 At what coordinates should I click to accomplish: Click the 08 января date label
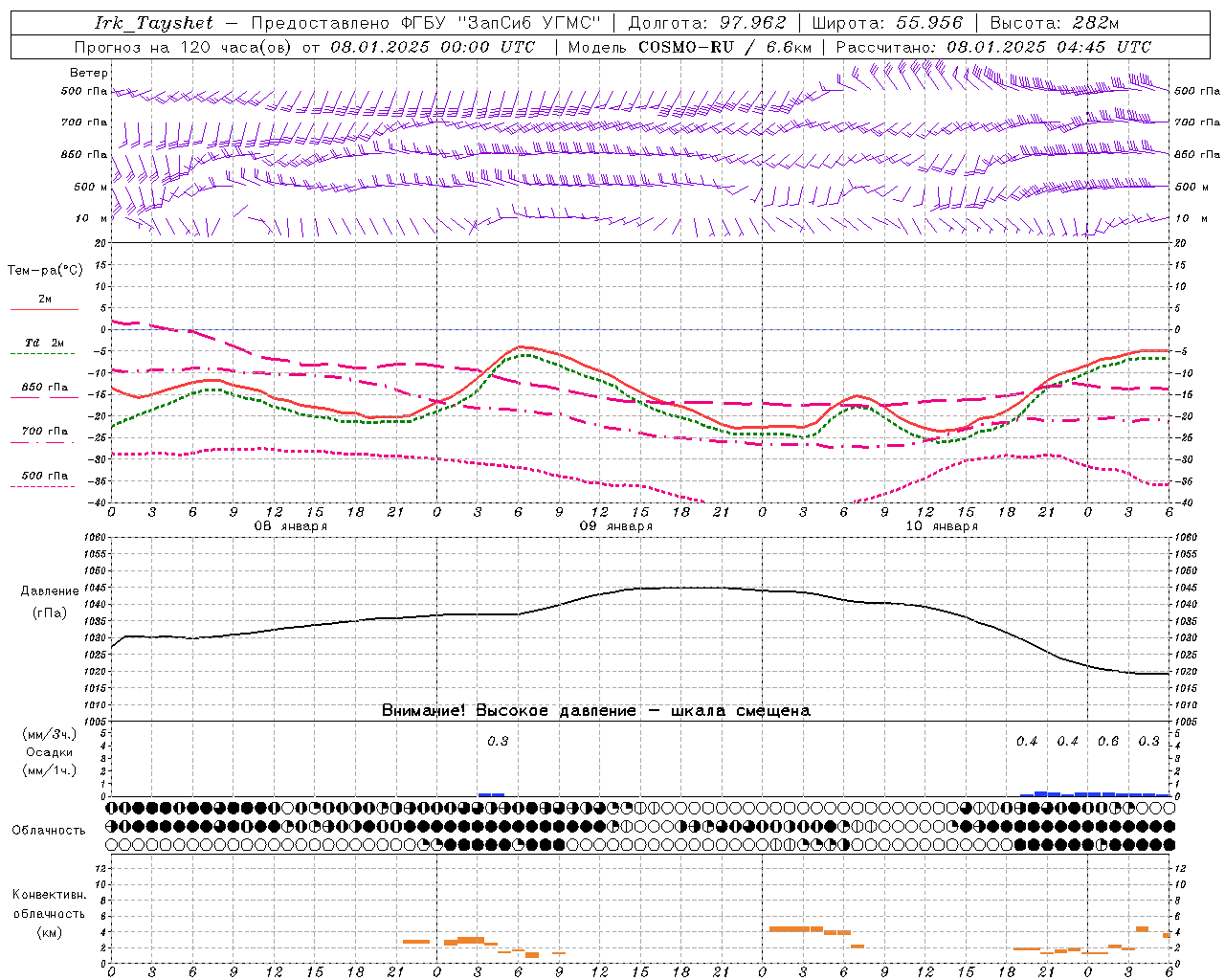click(x=291, y=526)
